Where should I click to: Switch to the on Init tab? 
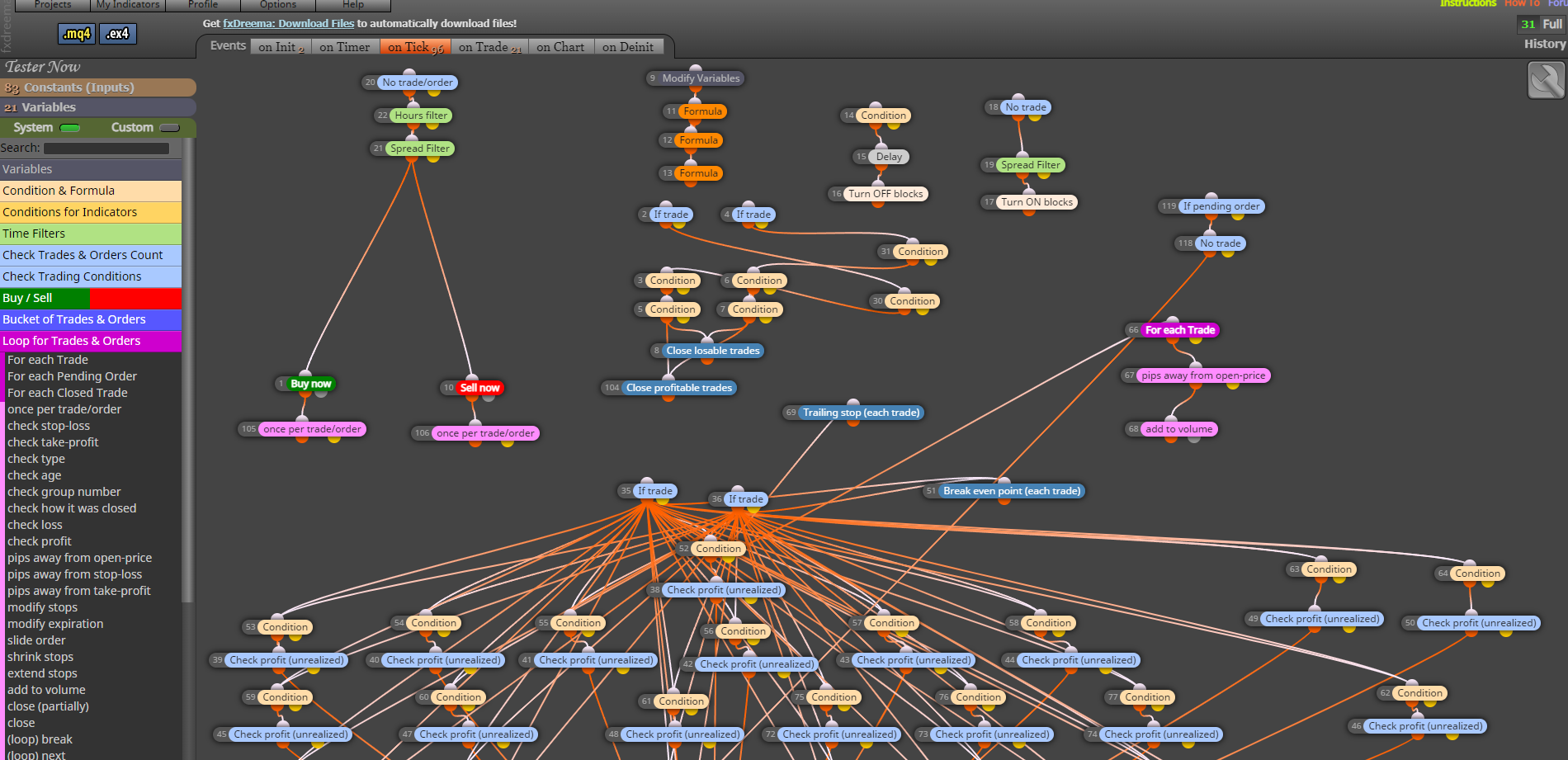click(x=281, y=47)
